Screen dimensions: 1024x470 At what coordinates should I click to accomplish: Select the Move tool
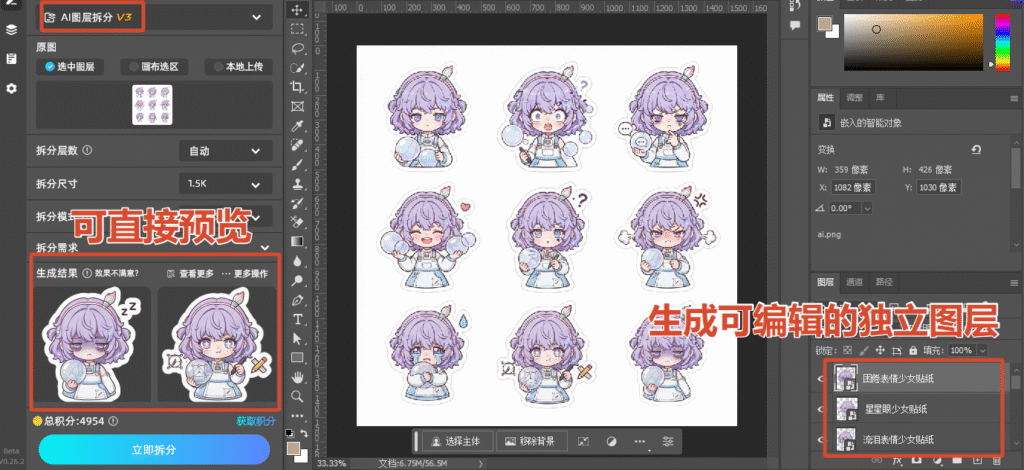[x=298, y=10]
